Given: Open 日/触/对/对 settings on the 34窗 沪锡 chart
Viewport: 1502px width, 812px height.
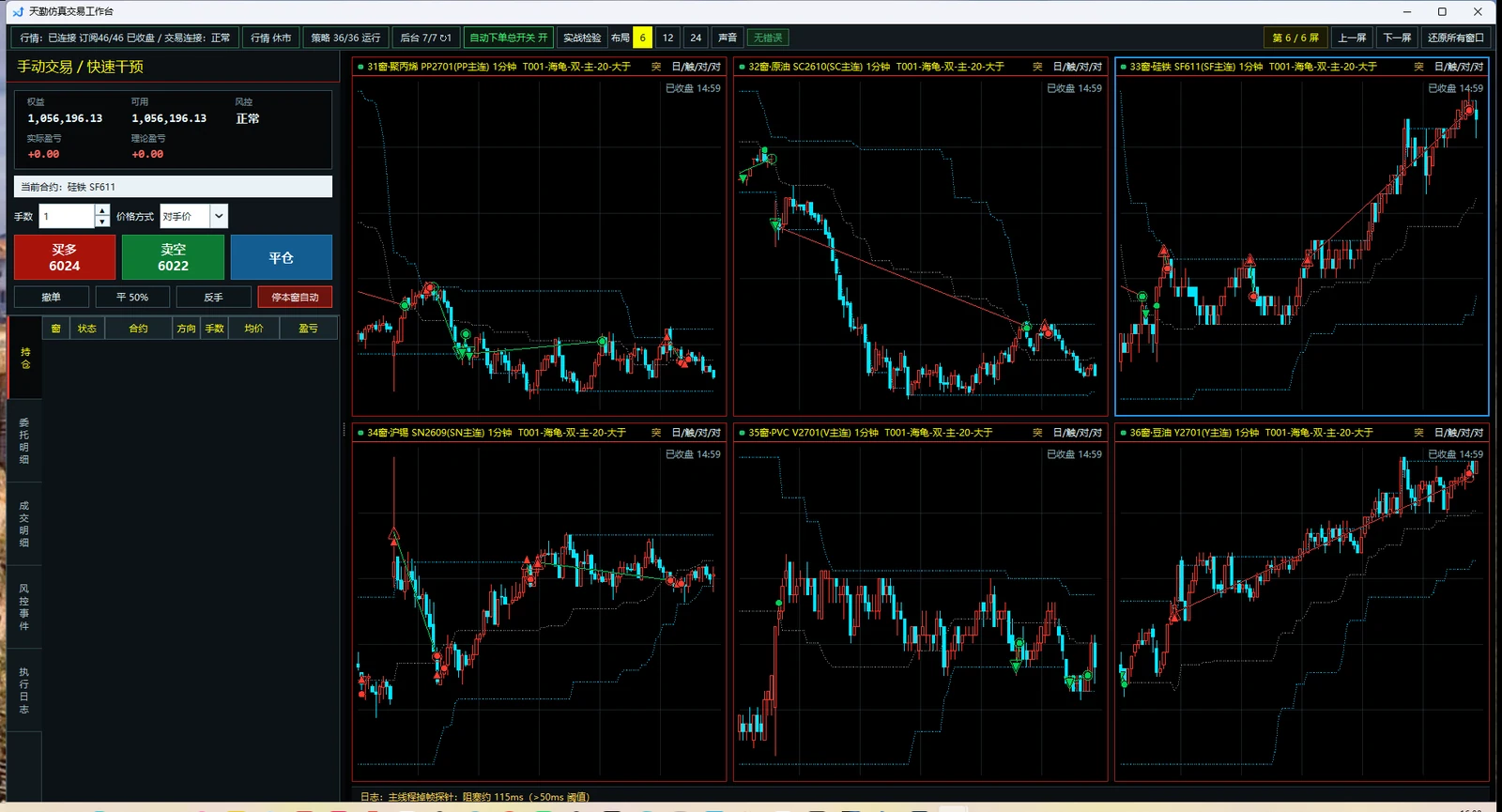Looking at the screenshot, I should (696, 433).
